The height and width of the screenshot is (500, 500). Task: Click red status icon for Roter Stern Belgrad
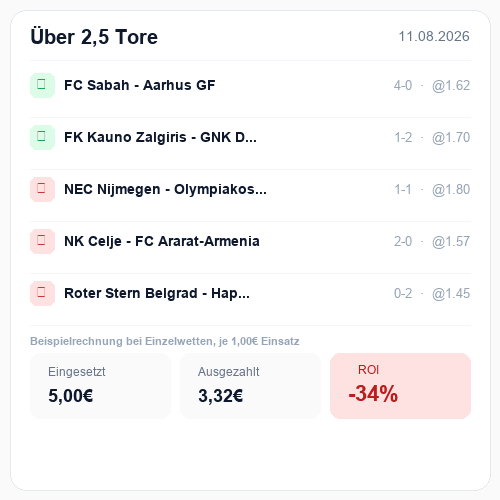(x=42, y=293)
